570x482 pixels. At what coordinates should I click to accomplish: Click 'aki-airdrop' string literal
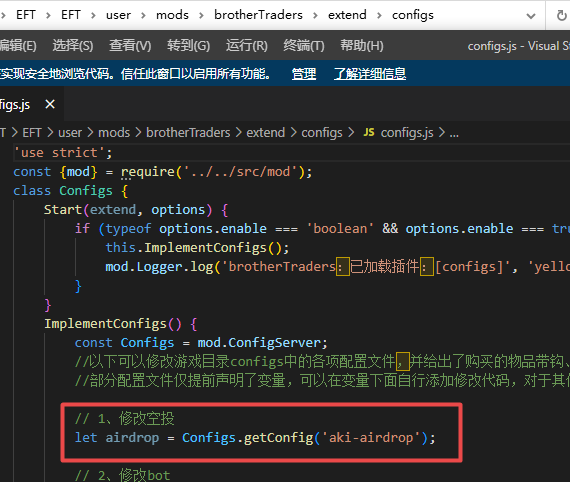(371, 438)
